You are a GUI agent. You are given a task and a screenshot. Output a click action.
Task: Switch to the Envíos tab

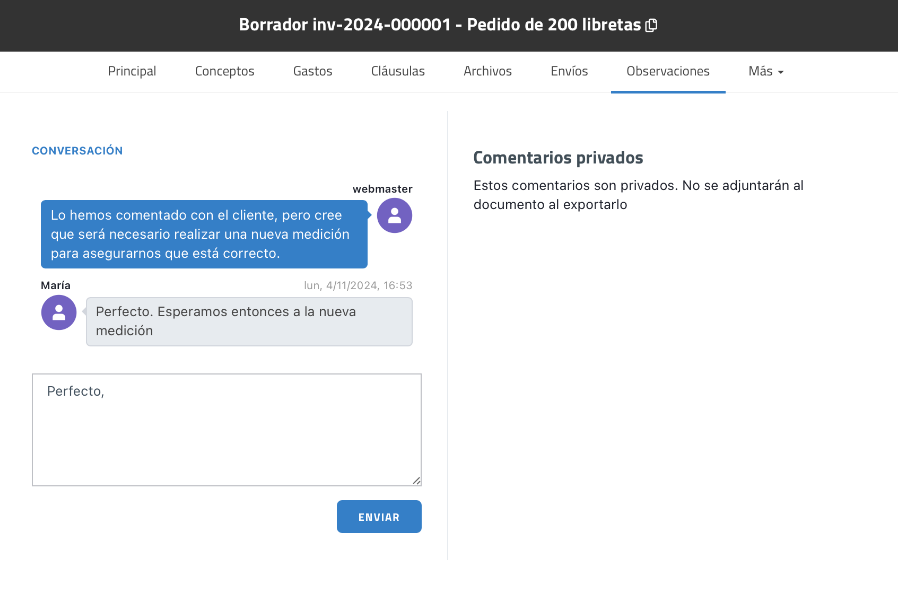(x=569, y=72)
